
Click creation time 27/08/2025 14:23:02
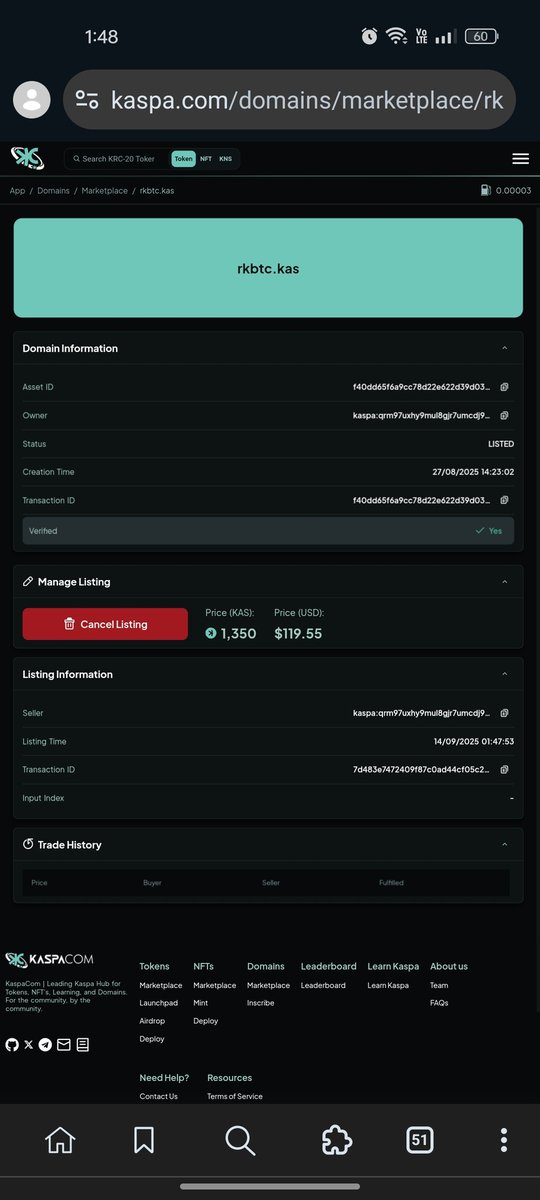coord(472,472)
